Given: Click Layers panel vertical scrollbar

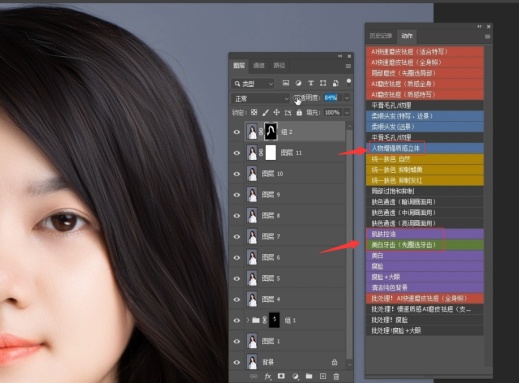Looking at the screenshot, I should point(349,243).
